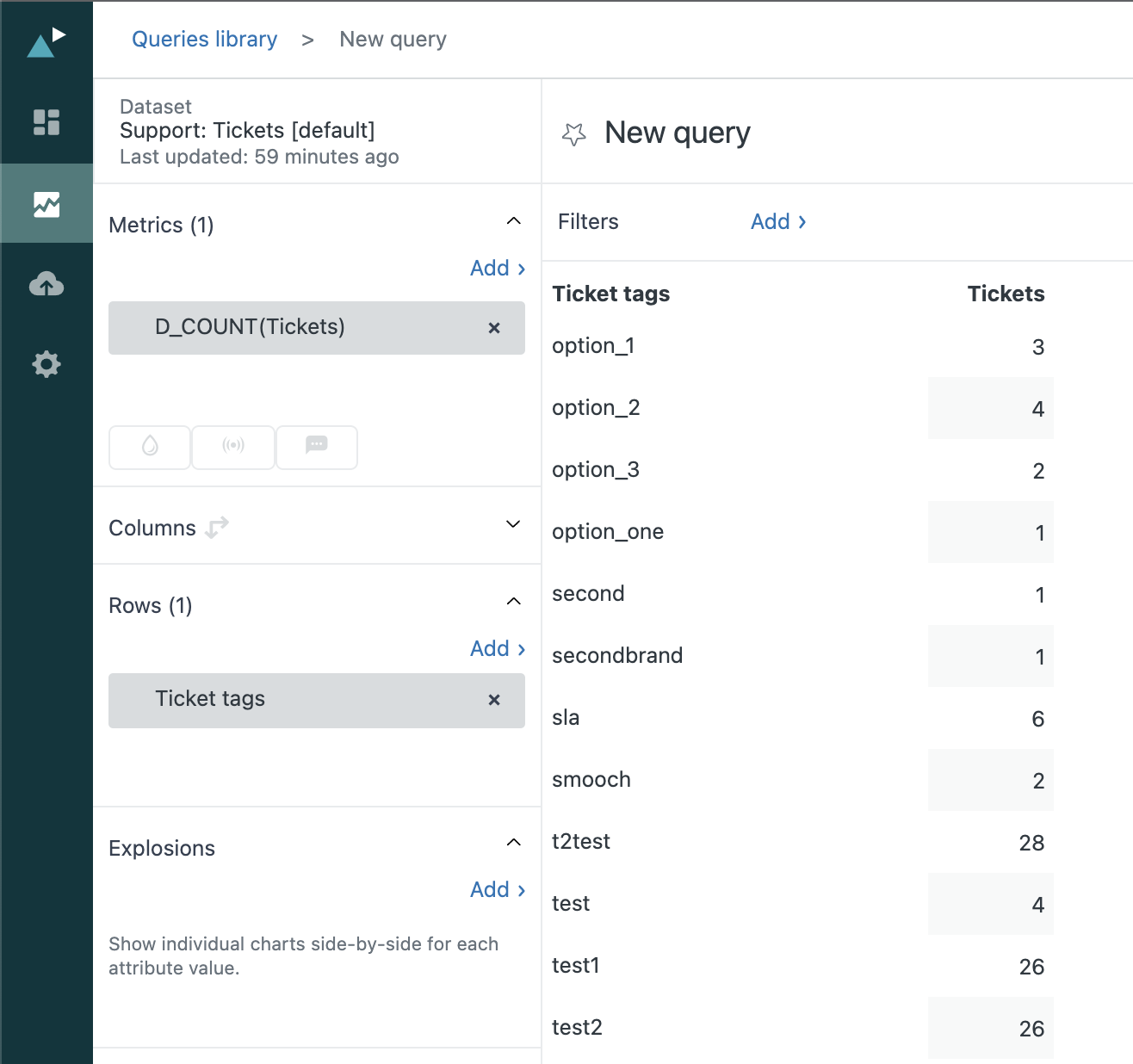Viewport: 1133px width, 1064px height.
Task: Click the Tickets value for option_2
Action: coord(1038,409)
